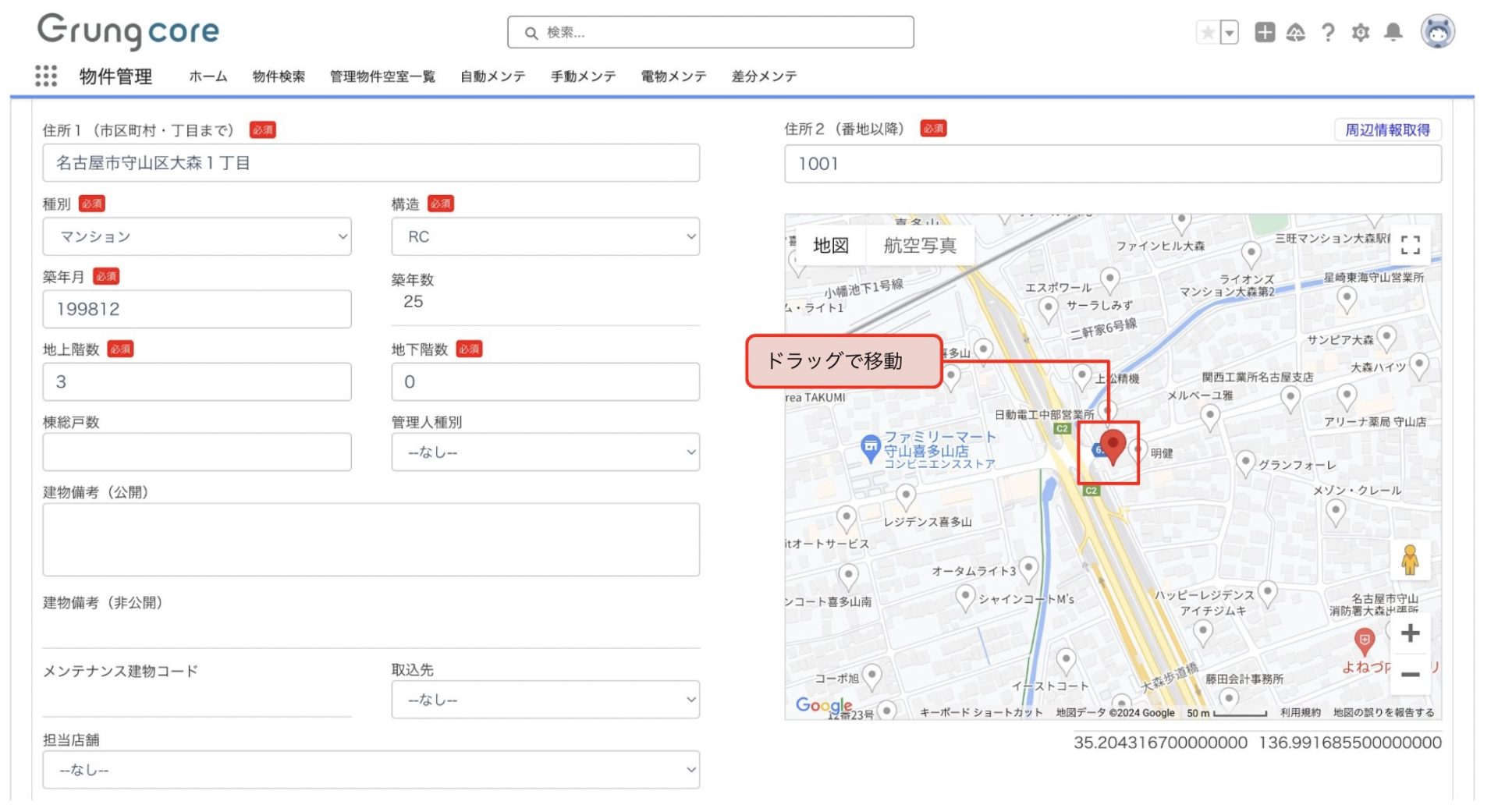Click the user profile avatar
Screen dimensions: 1498x812
click(x=1436, y=32)
